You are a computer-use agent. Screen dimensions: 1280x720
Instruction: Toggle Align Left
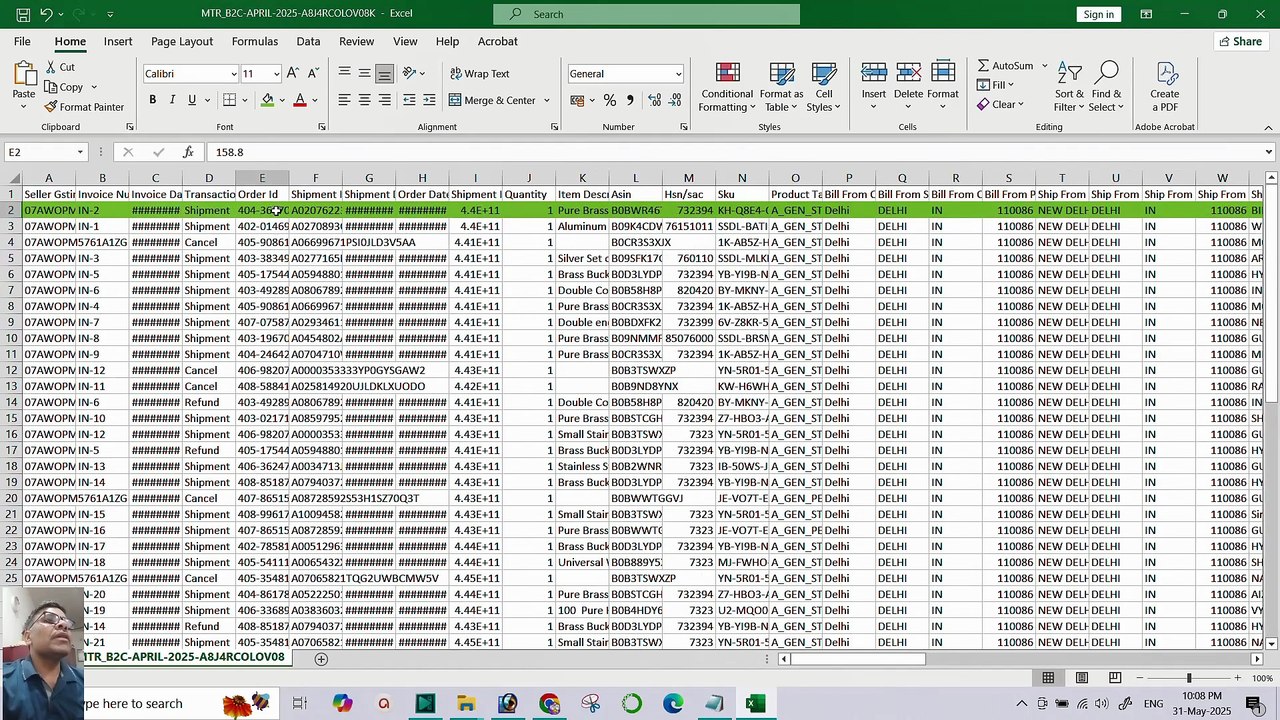click(x=343, y=100)
